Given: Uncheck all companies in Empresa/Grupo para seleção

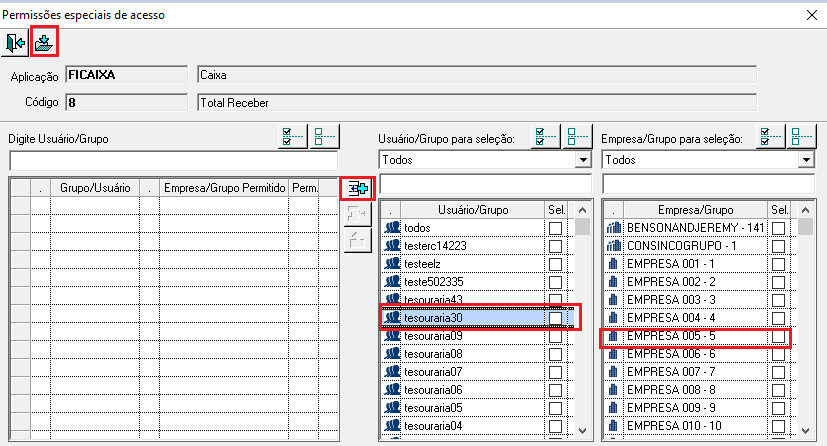Looking at the screenshot, I should pyautogui.click(x=802, y=137).
